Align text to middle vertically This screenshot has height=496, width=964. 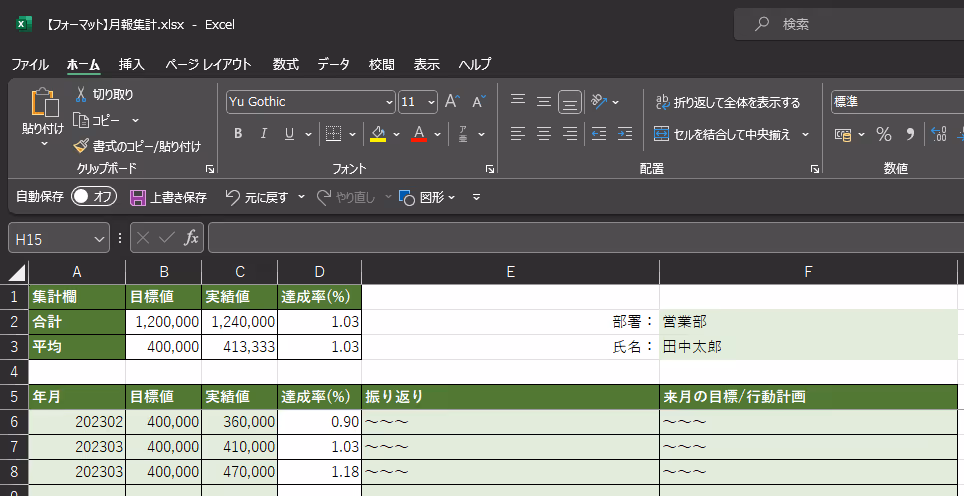tap(544, 101)
